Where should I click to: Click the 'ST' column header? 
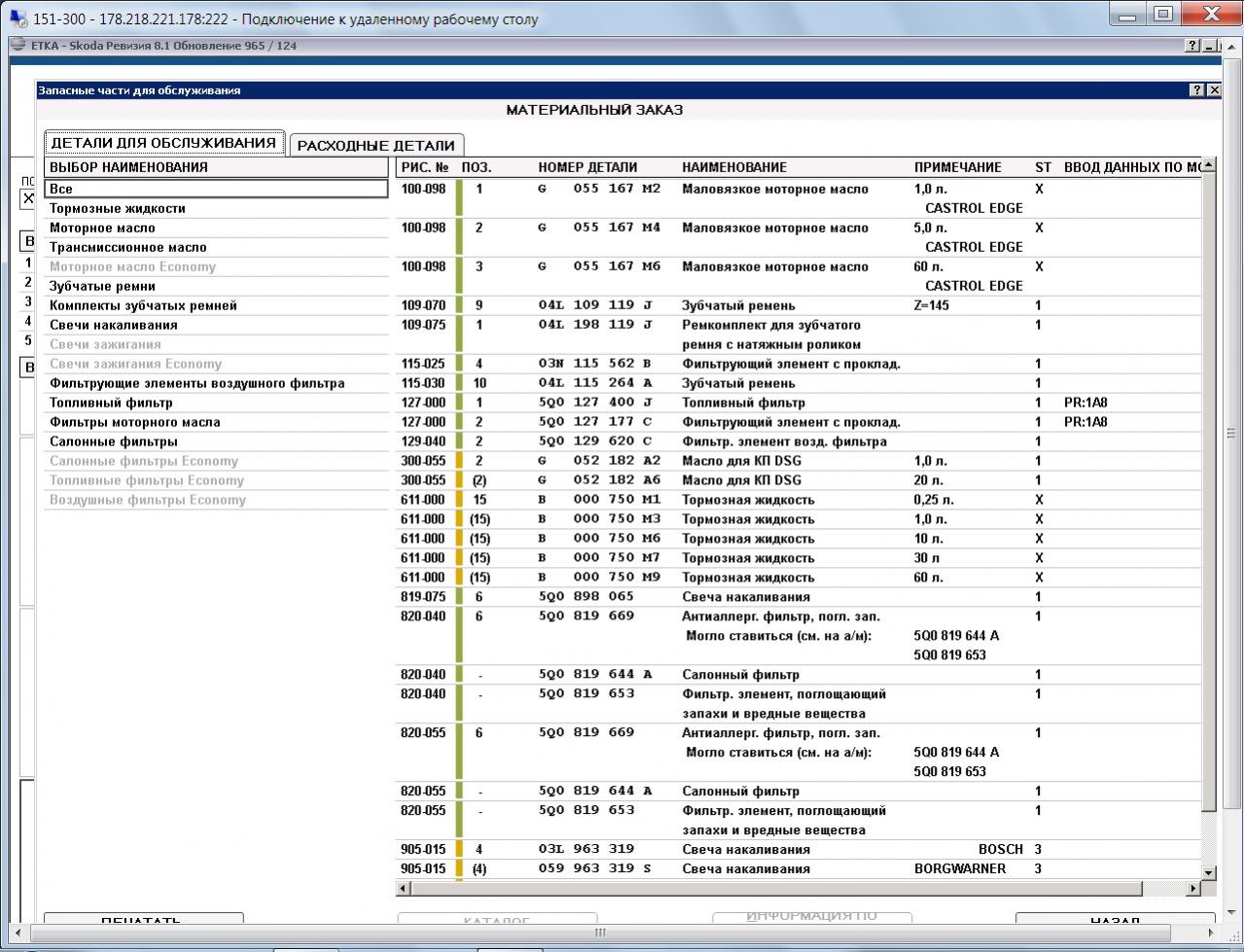tap(1043, 167)
